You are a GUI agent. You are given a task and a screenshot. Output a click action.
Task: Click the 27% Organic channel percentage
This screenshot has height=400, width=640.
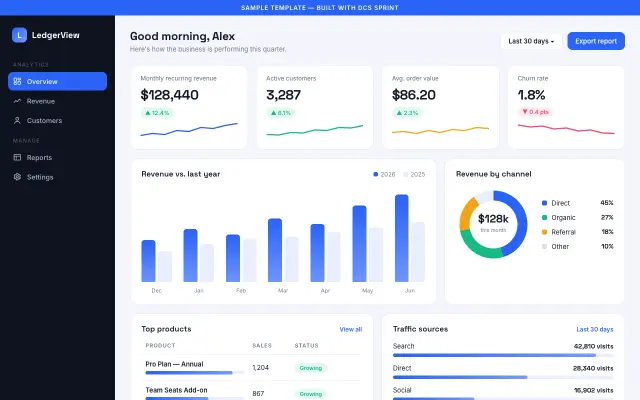(607, 218)
